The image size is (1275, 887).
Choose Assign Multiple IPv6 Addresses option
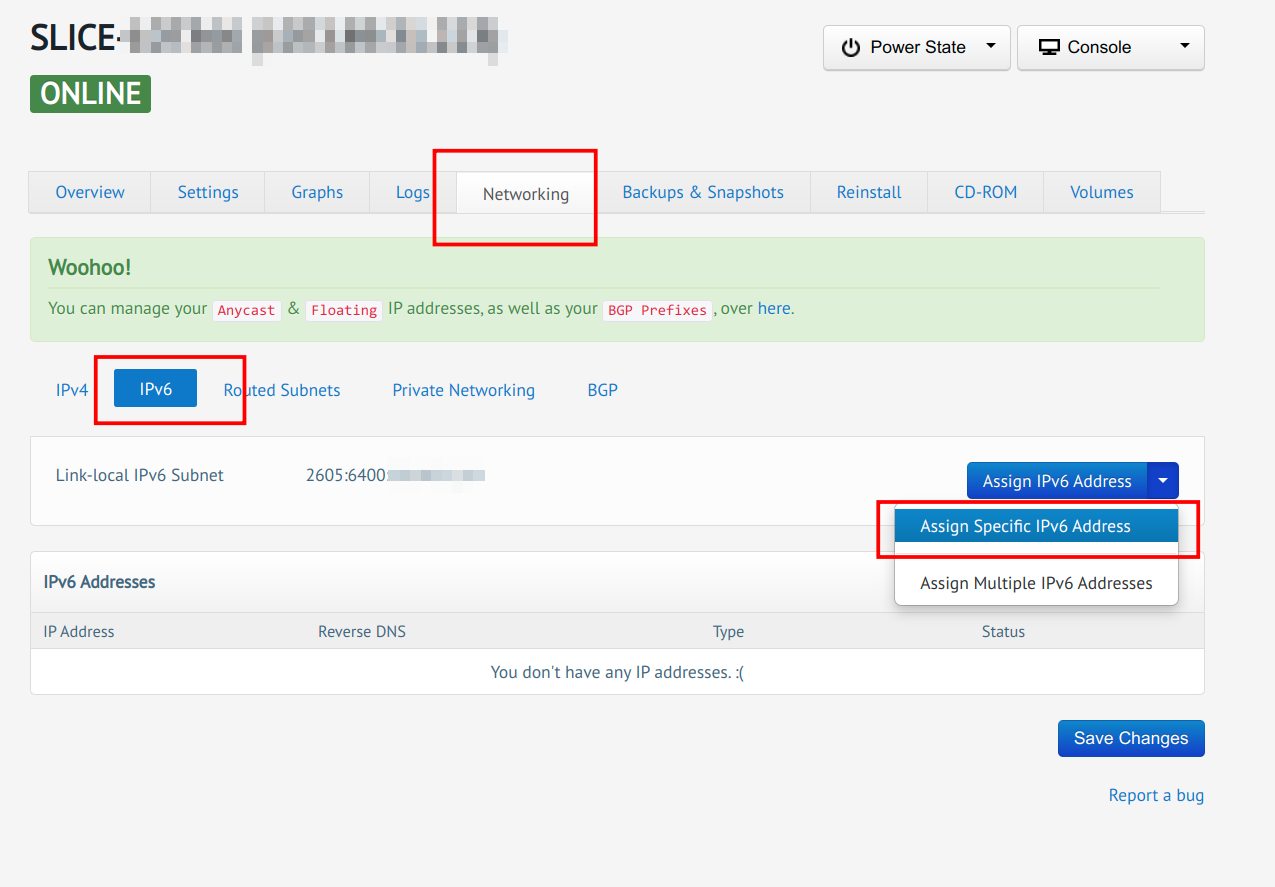[x=1036, y=583]
